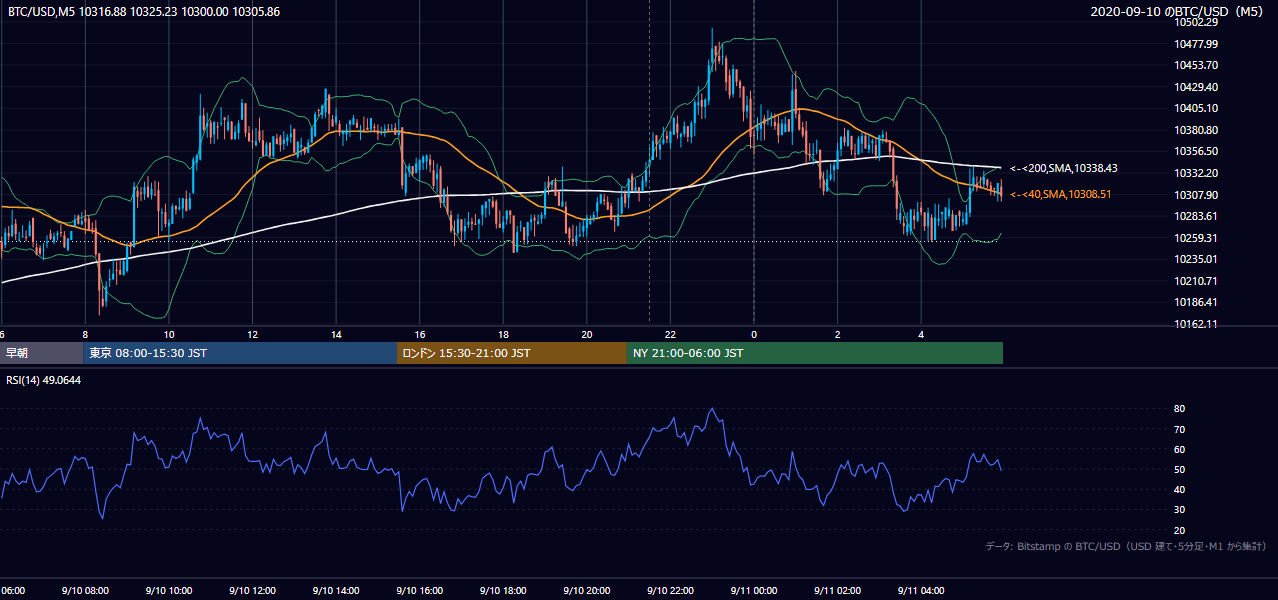Click RSI scale value 40
1278x600 pixels.
coord(1180,489)
